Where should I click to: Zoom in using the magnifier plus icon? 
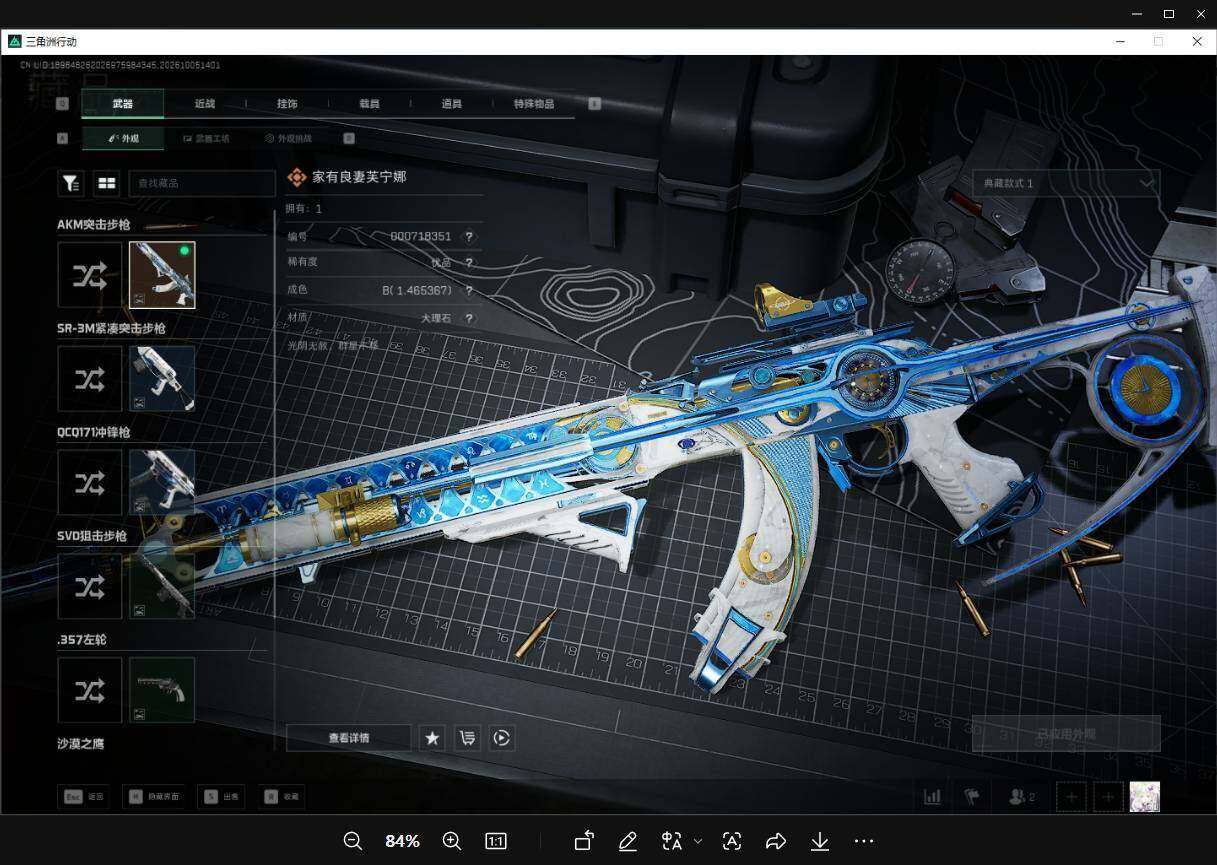click(451, 841)
